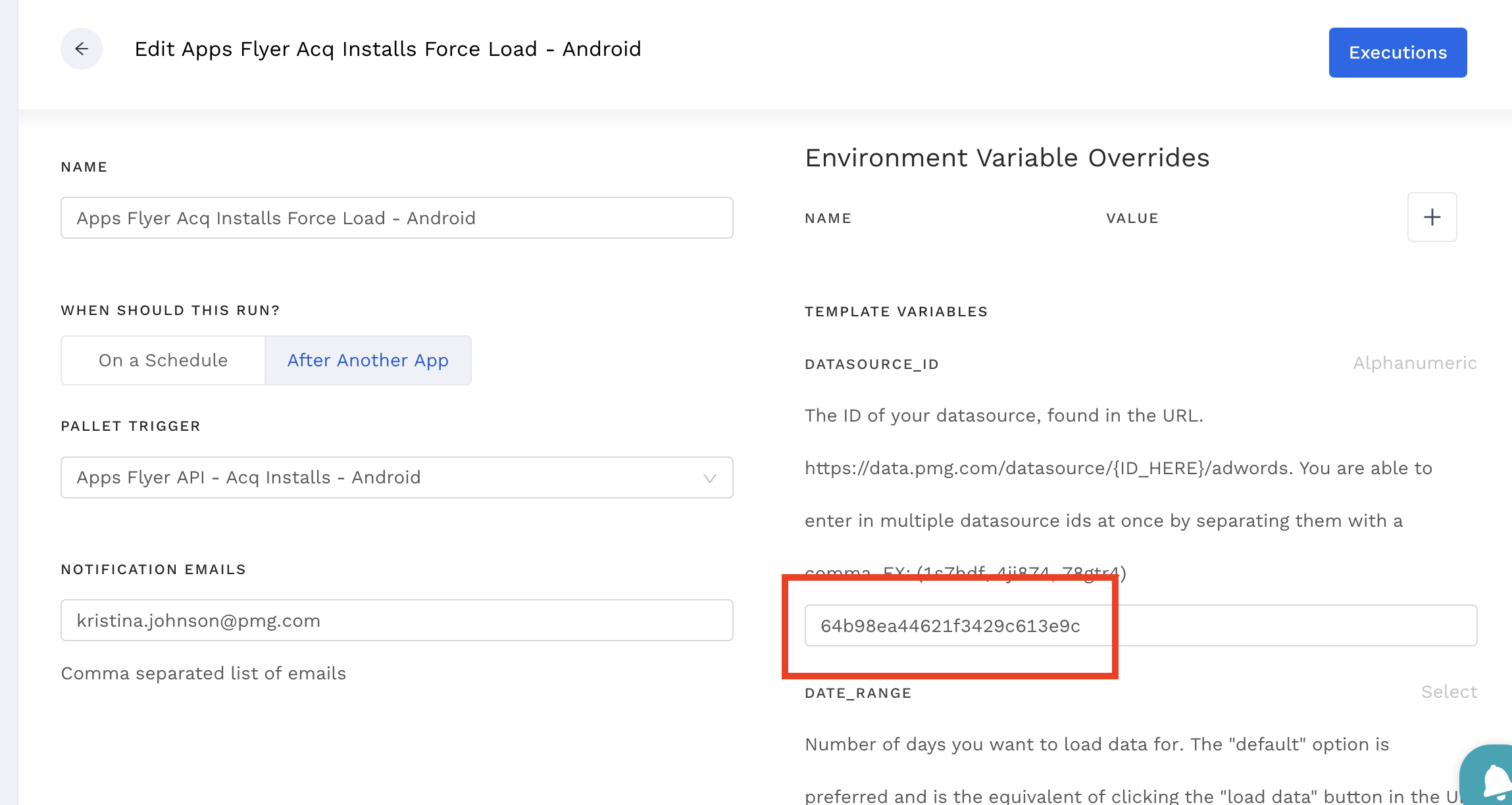Open the notification bell widget
This screenshot has width=1512, height=805.
[1494, 779]
